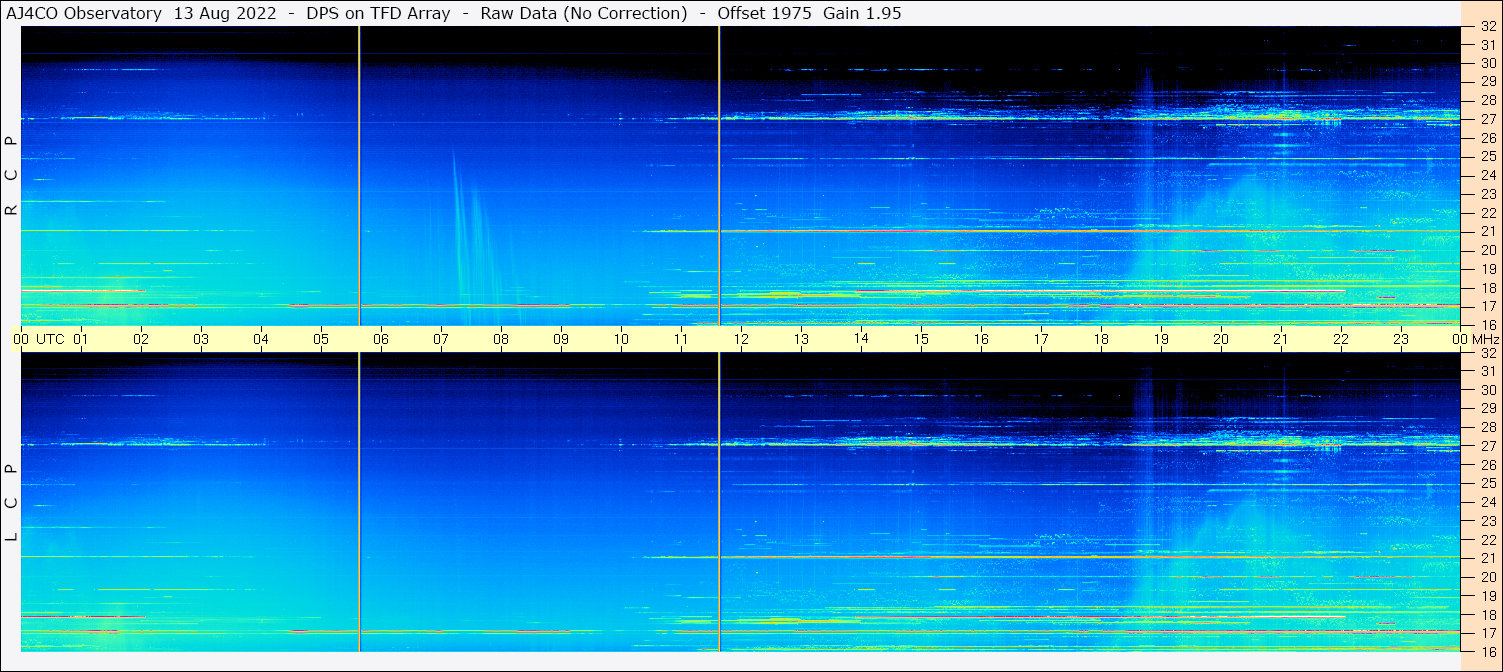This screenshot has width=1503, height=672.
Task: Click the 07 hour label on the UTC axis
Action: [x=441, y=339]
